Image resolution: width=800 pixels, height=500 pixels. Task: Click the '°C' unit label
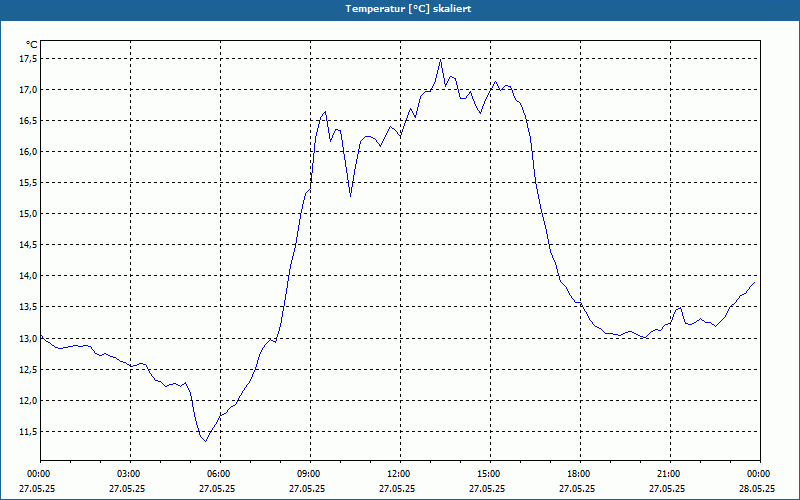(x=32, y=45)
